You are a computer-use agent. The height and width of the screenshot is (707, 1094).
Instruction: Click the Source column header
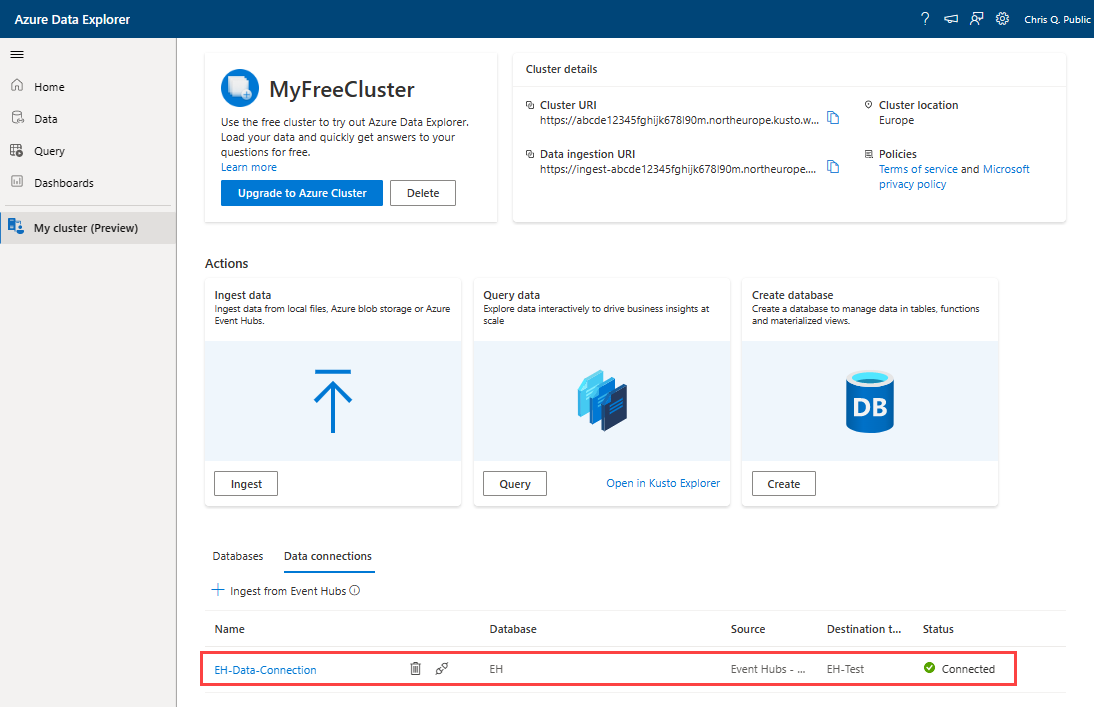pos(748,629)
